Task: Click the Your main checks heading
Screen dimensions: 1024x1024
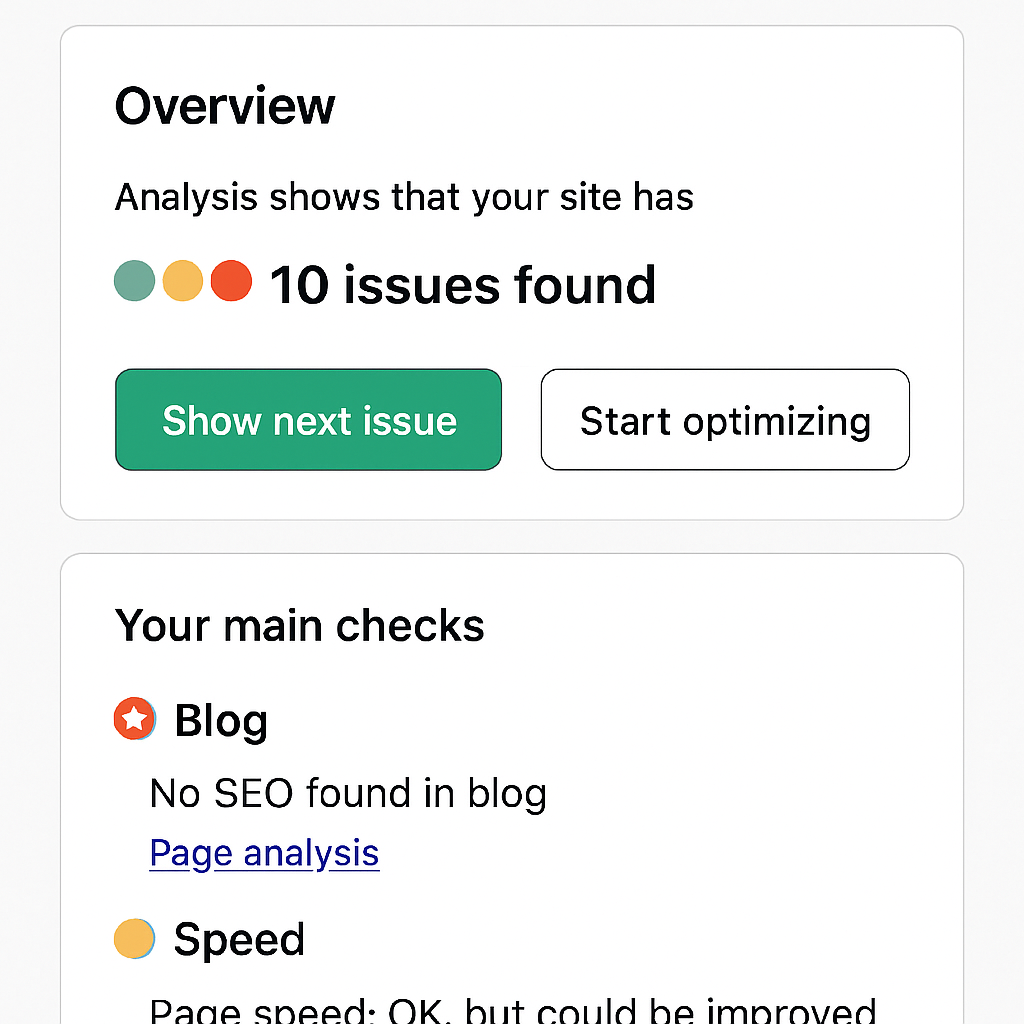Action: click(299, 625)
